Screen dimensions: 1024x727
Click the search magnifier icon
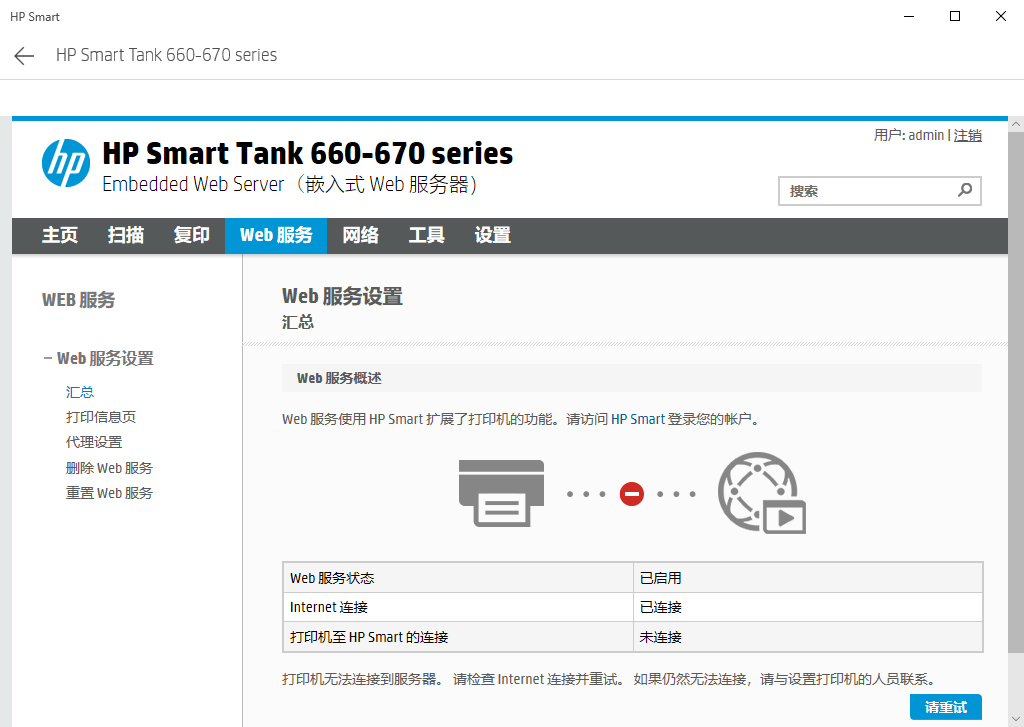tap(963, 189)
